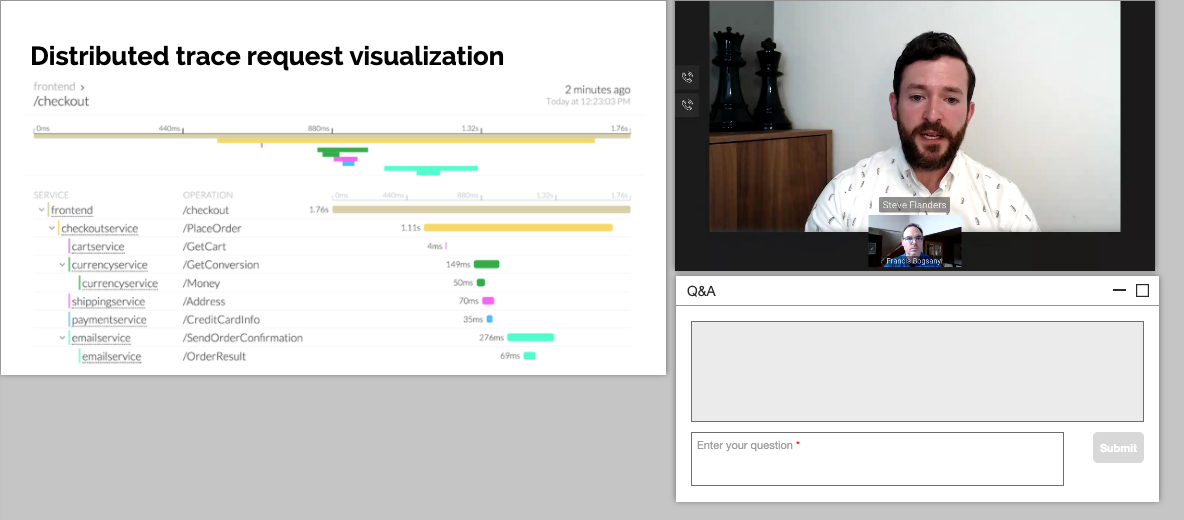1184x520 pixels.
Task: Open the emailservice link in the /OrderResult row
Action: point(112,356)
